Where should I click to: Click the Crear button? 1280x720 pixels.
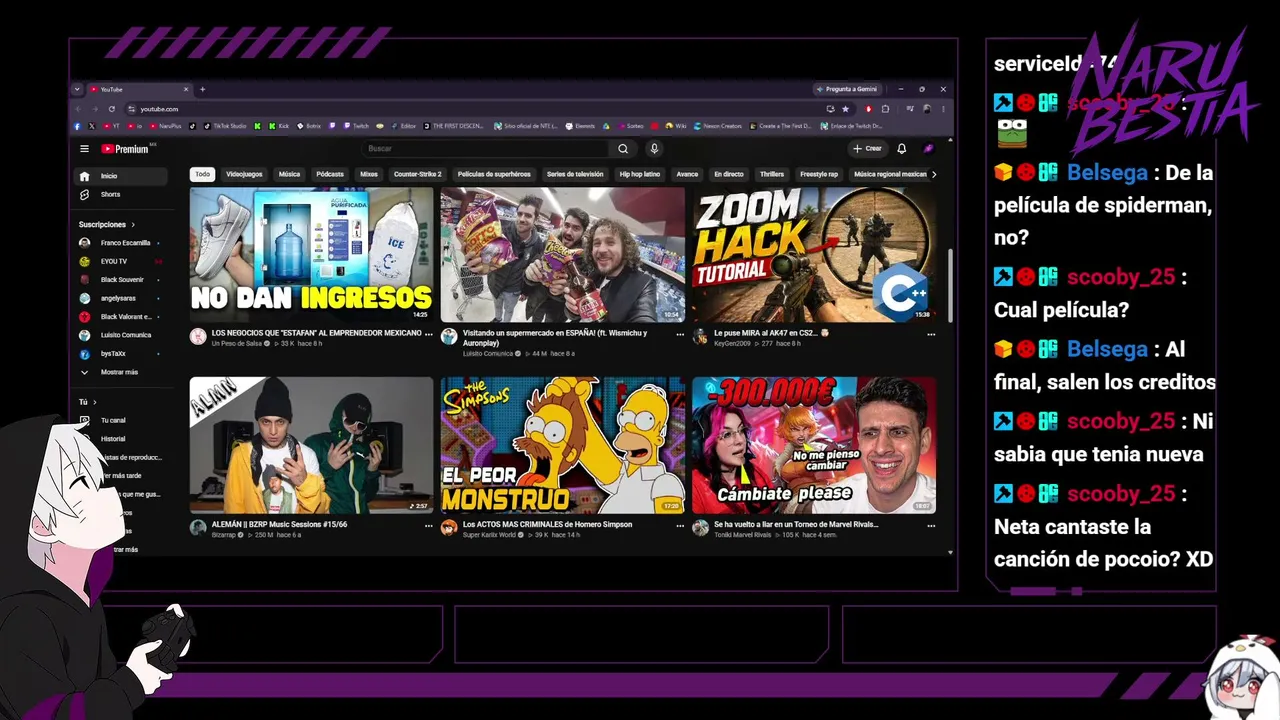867,149
